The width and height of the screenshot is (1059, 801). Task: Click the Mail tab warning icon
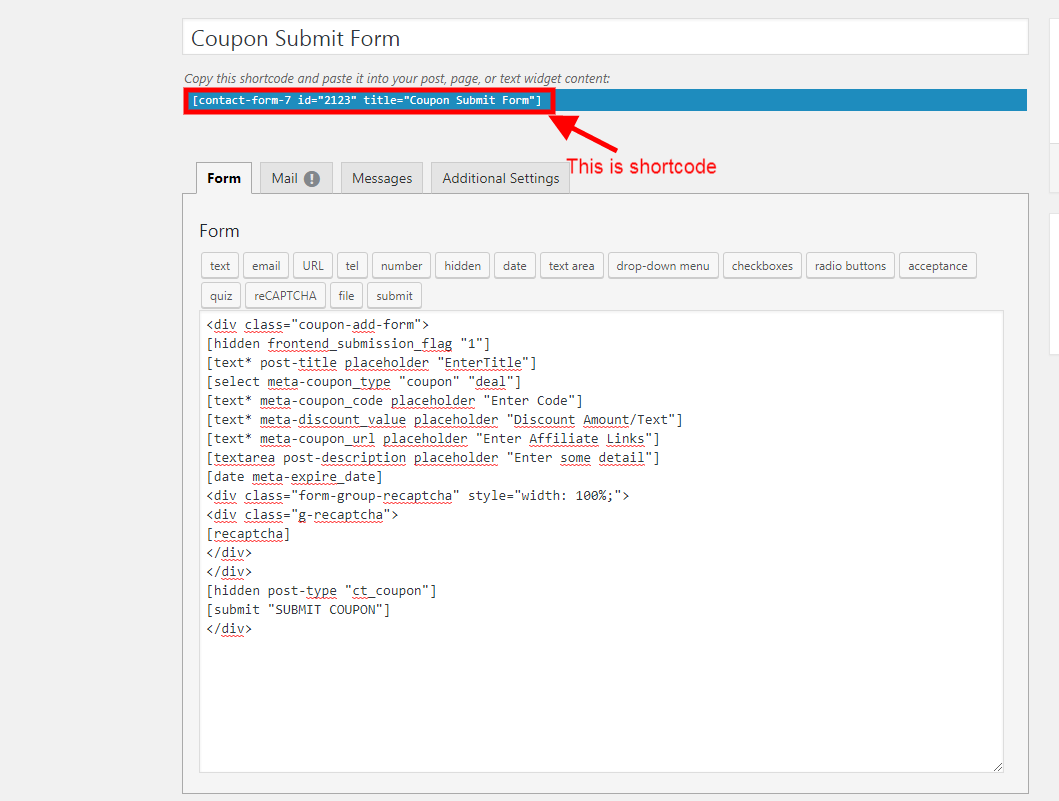click(x=312, y=179)
